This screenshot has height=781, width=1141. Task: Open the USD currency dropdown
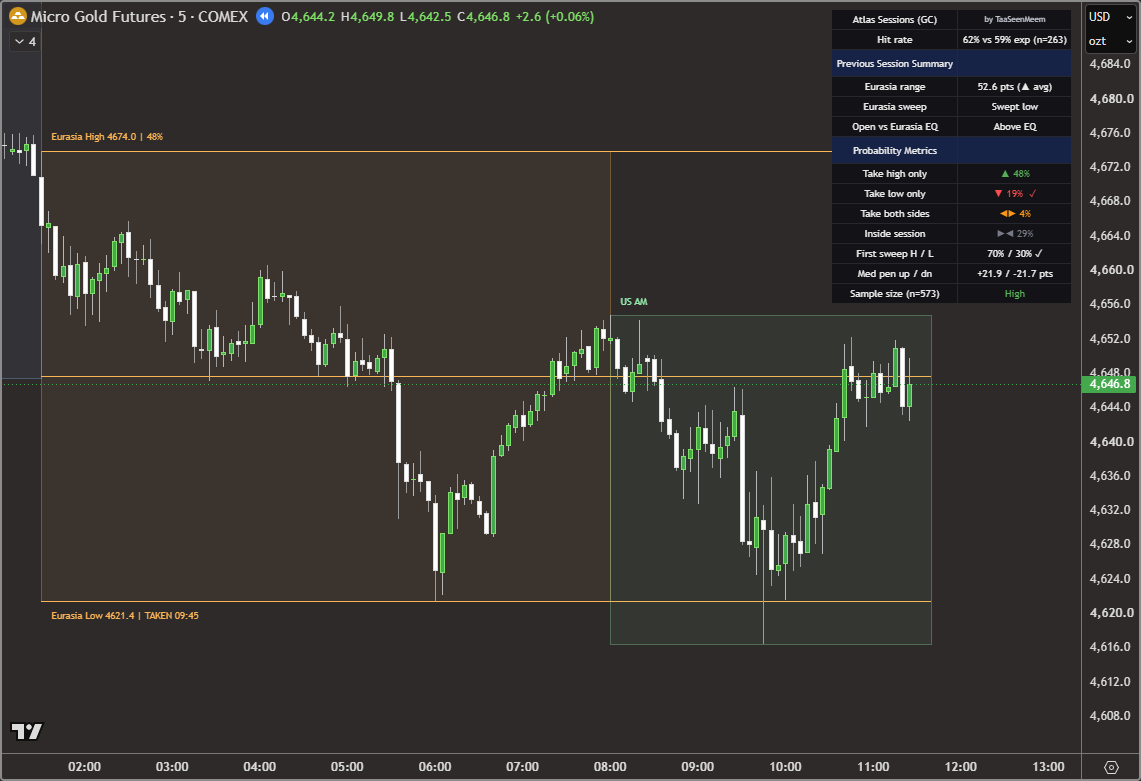[1110, 17]
